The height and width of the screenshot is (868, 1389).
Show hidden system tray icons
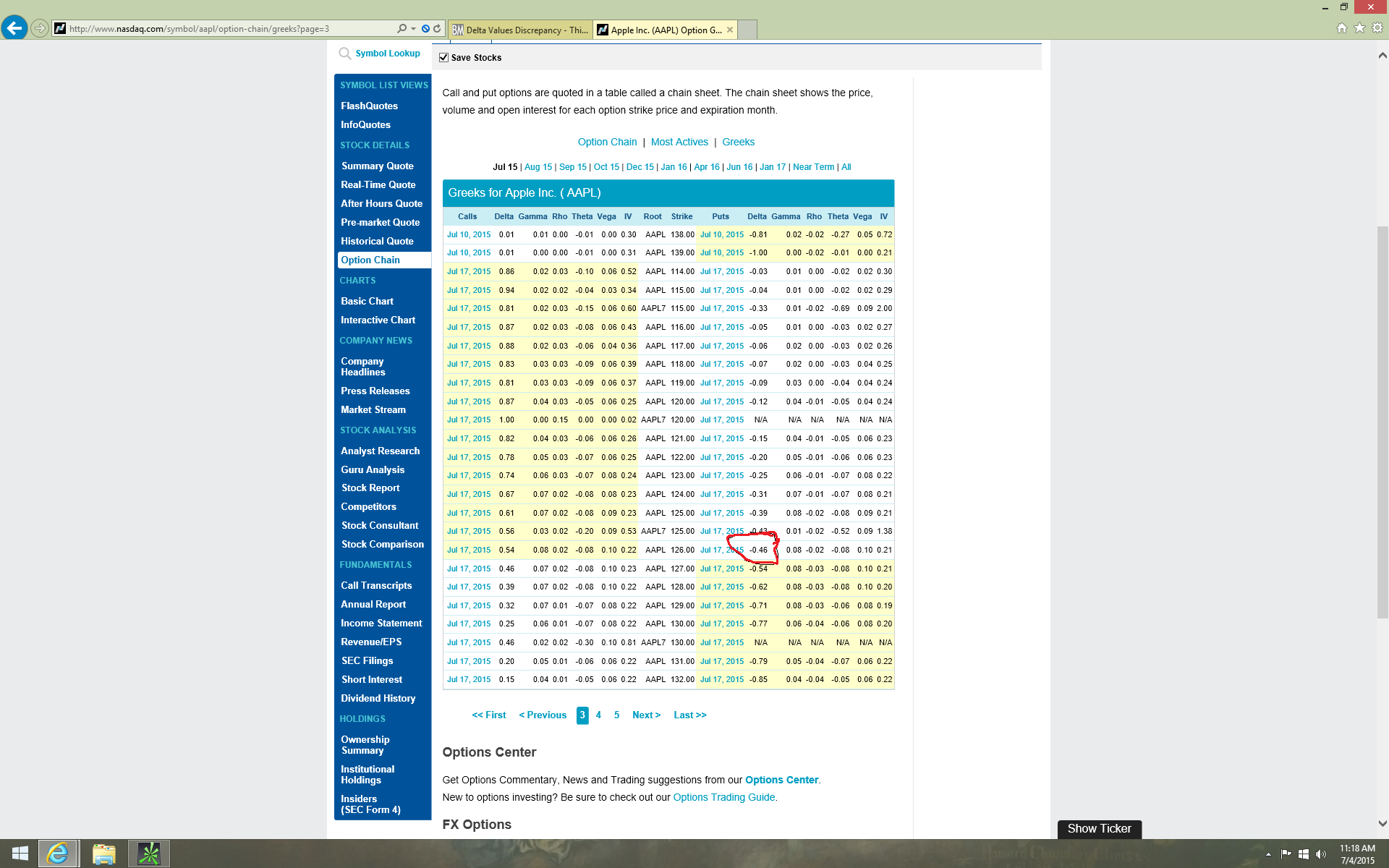point(1268,854)
